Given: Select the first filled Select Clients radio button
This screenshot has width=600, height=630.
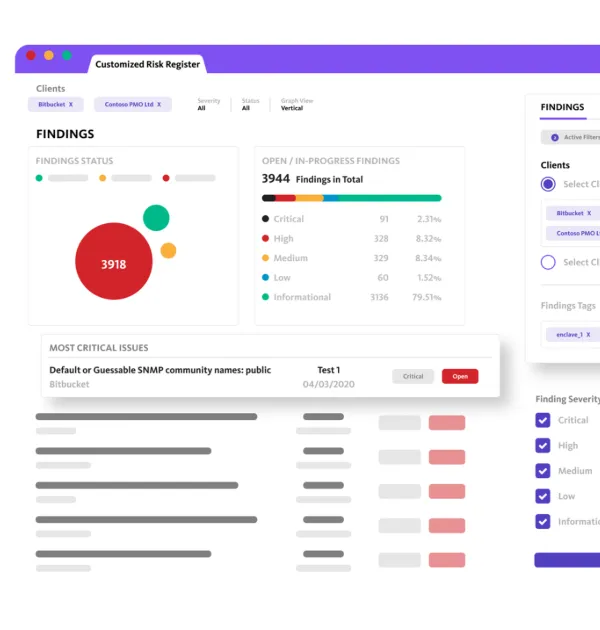Looking at the screenshot, I should 548,184.
